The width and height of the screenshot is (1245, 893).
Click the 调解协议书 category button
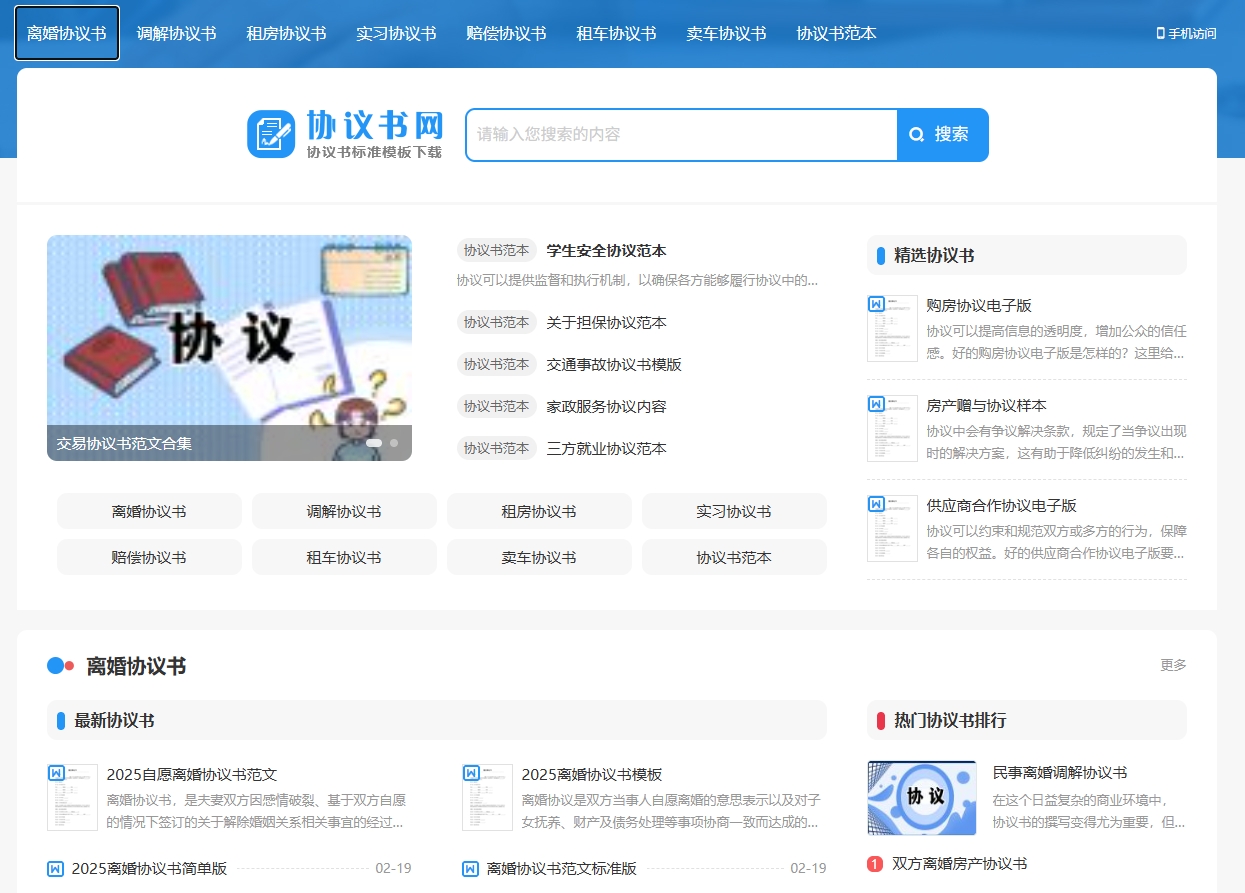coord(344,511)
